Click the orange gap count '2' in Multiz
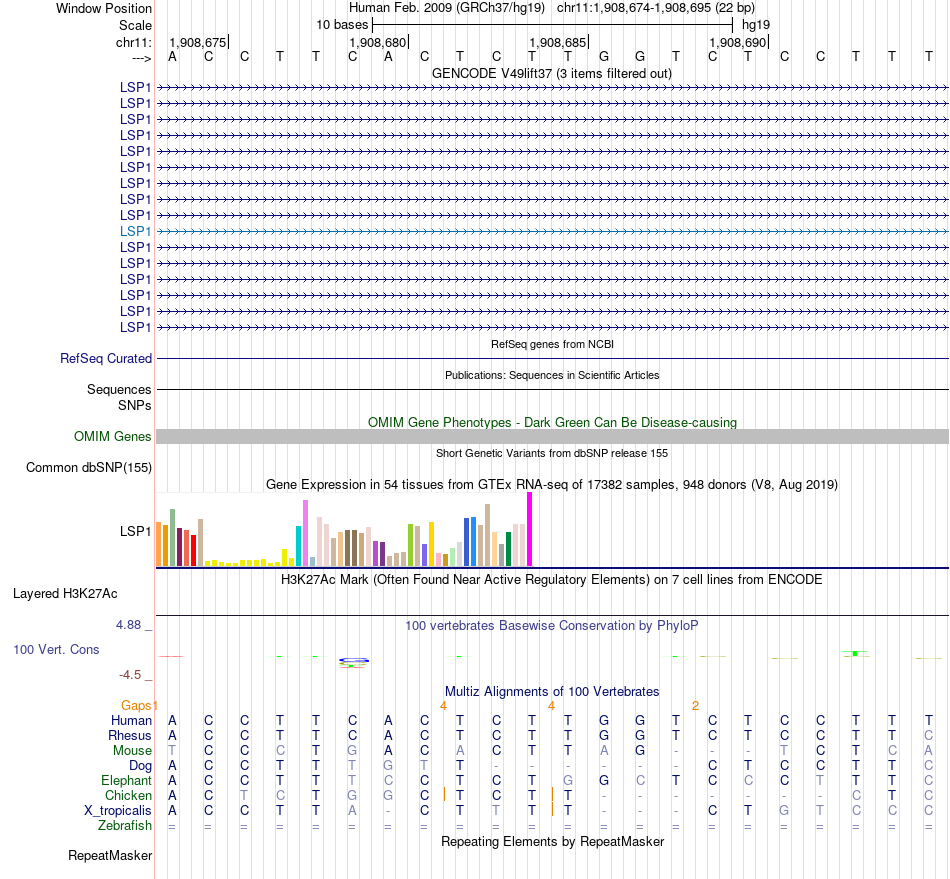Screen dimensions: 950x879 tap(696, 706)
